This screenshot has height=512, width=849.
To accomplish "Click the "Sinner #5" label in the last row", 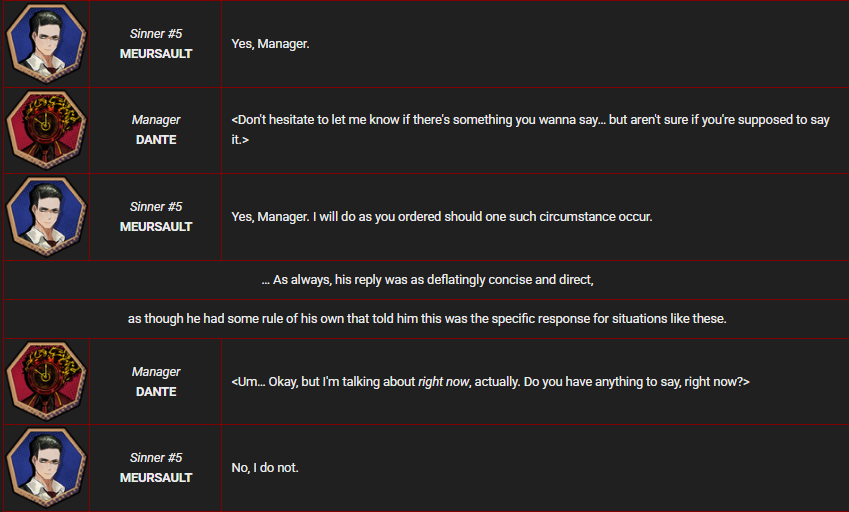I will (156, 458).
